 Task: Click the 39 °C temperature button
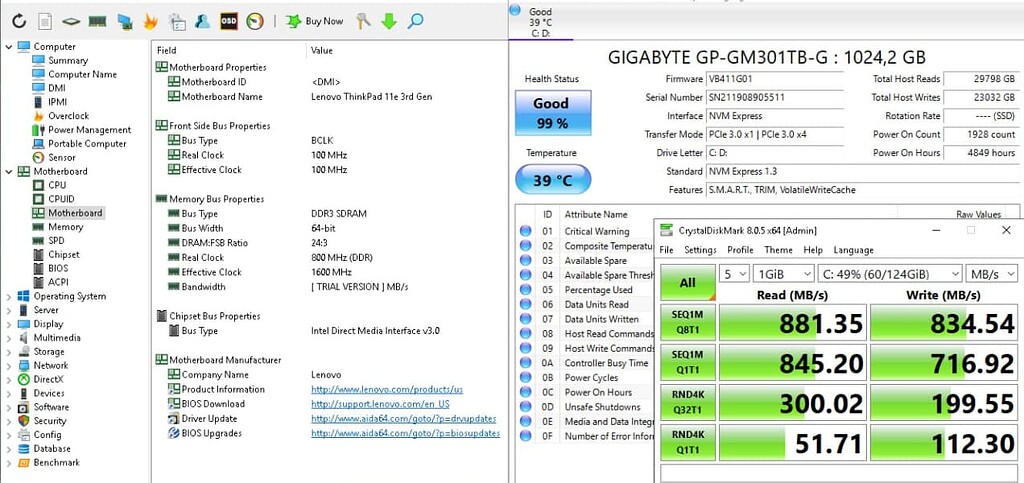pyautogui.click(x=552, y=180)
